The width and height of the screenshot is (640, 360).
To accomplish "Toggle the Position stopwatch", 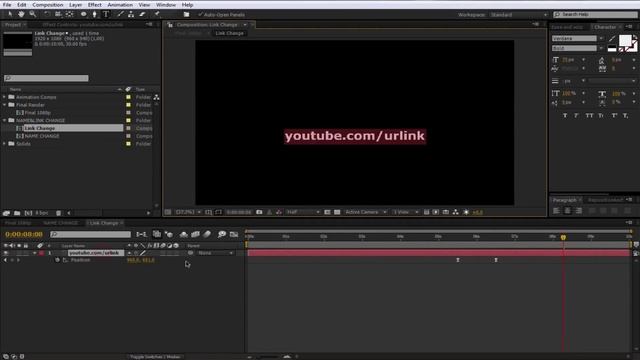I will click(58, 260).
